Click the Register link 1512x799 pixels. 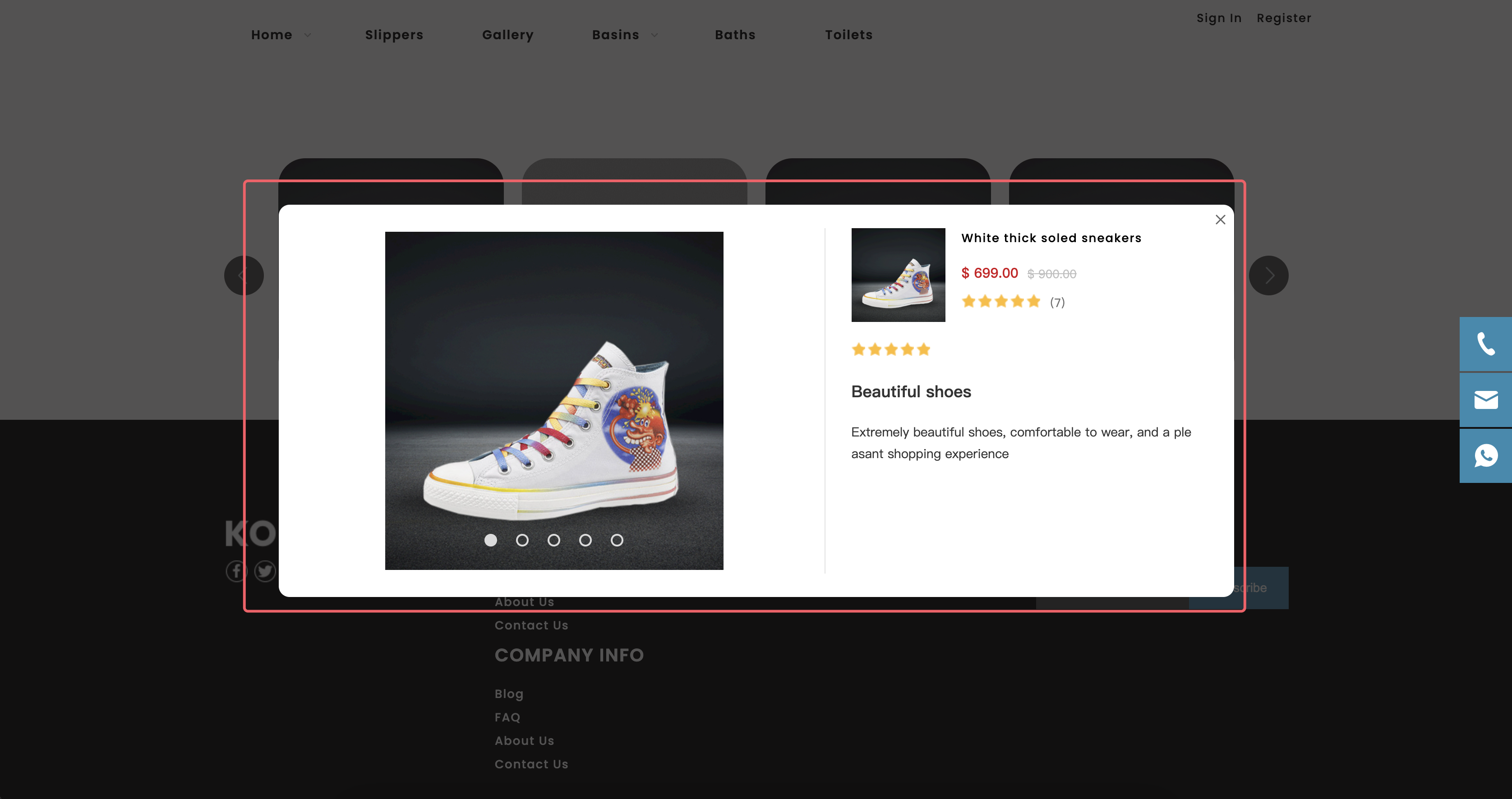point(1284,18)
